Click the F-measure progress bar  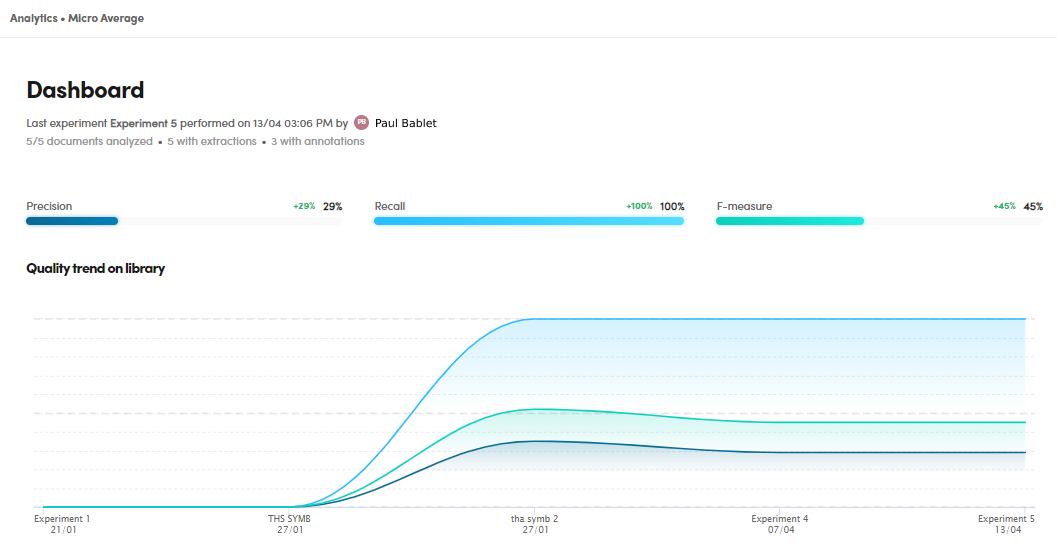[x=878, y=221]
